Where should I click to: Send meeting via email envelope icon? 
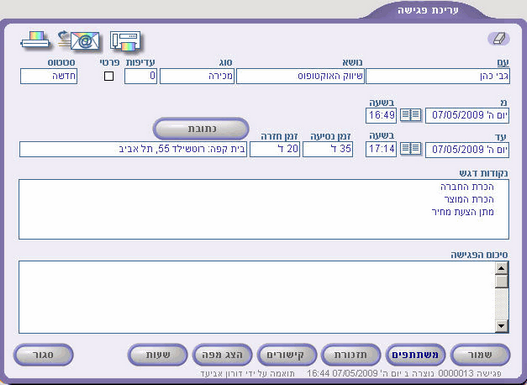pos(79,40)
